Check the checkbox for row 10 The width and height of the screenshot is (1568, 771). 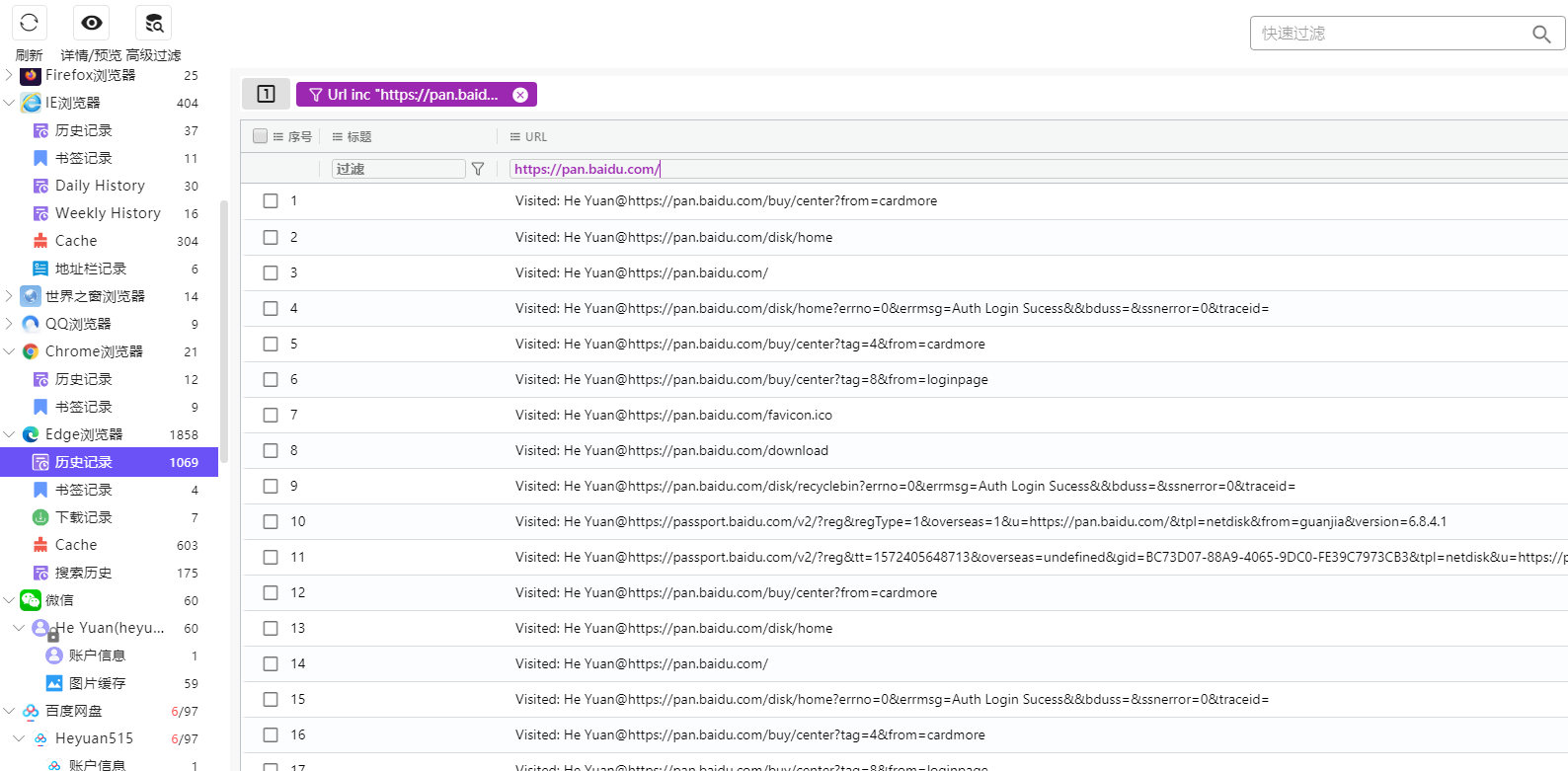(x=271, y=521)
